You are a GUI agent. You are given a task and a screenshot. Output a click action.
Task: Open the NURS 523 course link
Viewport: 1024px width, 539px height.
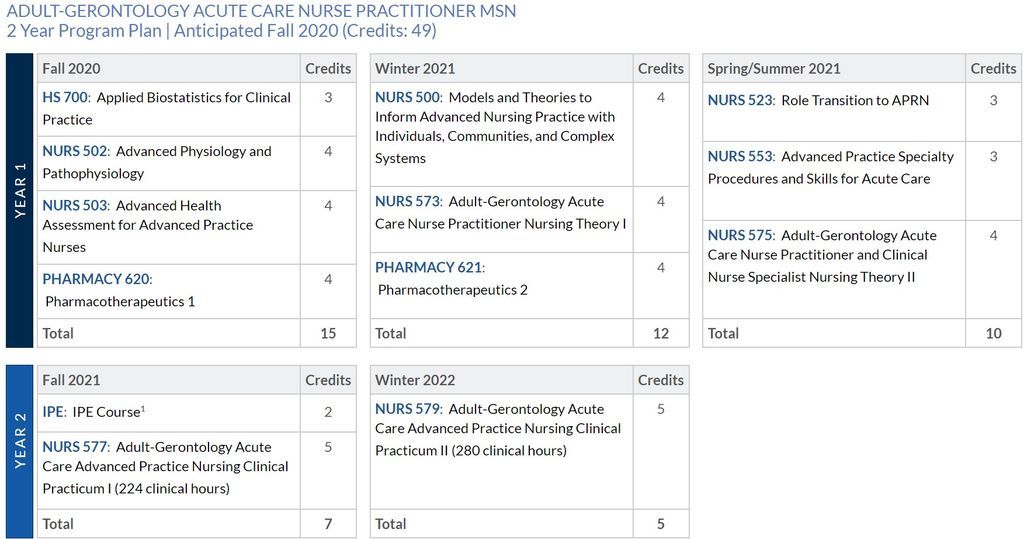pyautogui.click(x=740, y=100)
